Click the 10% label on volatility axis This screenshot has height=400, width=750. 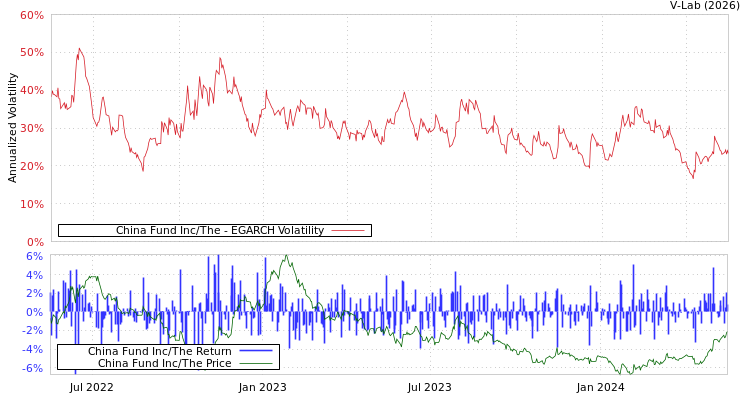[31, 204]
